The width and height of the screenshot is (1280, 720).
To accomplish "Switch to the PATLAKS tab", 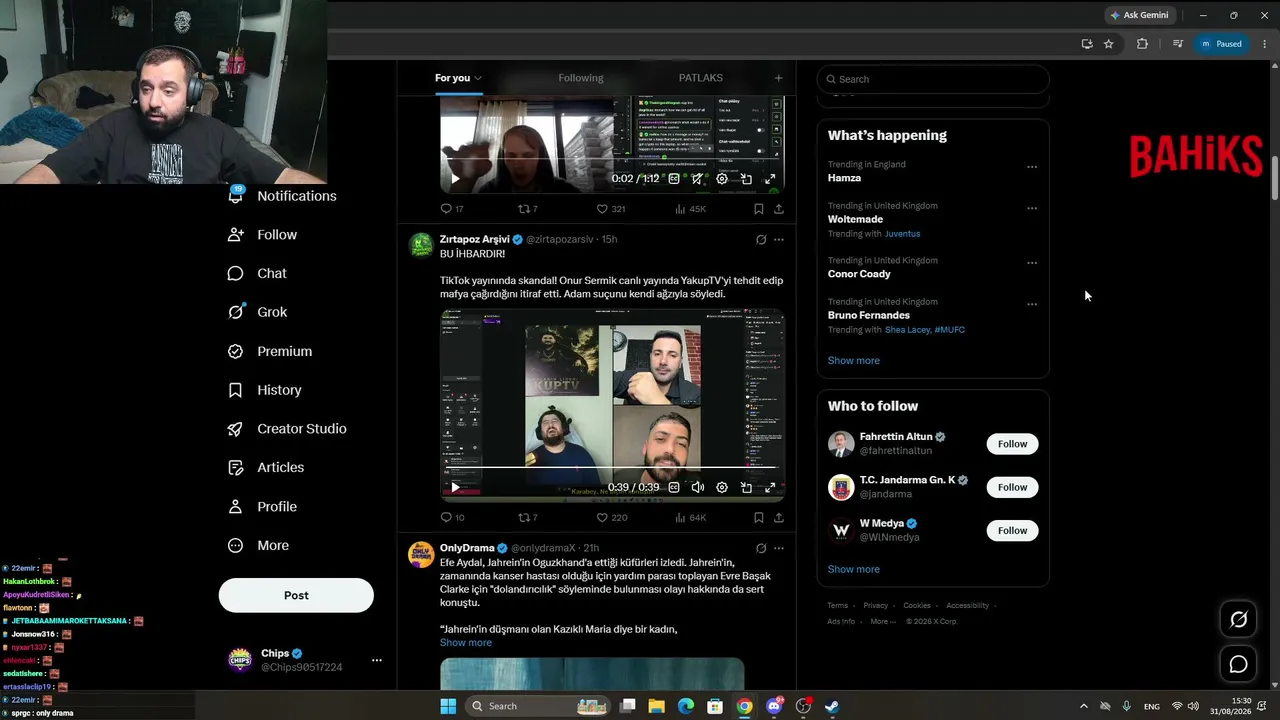I will (x=701, y=78).
